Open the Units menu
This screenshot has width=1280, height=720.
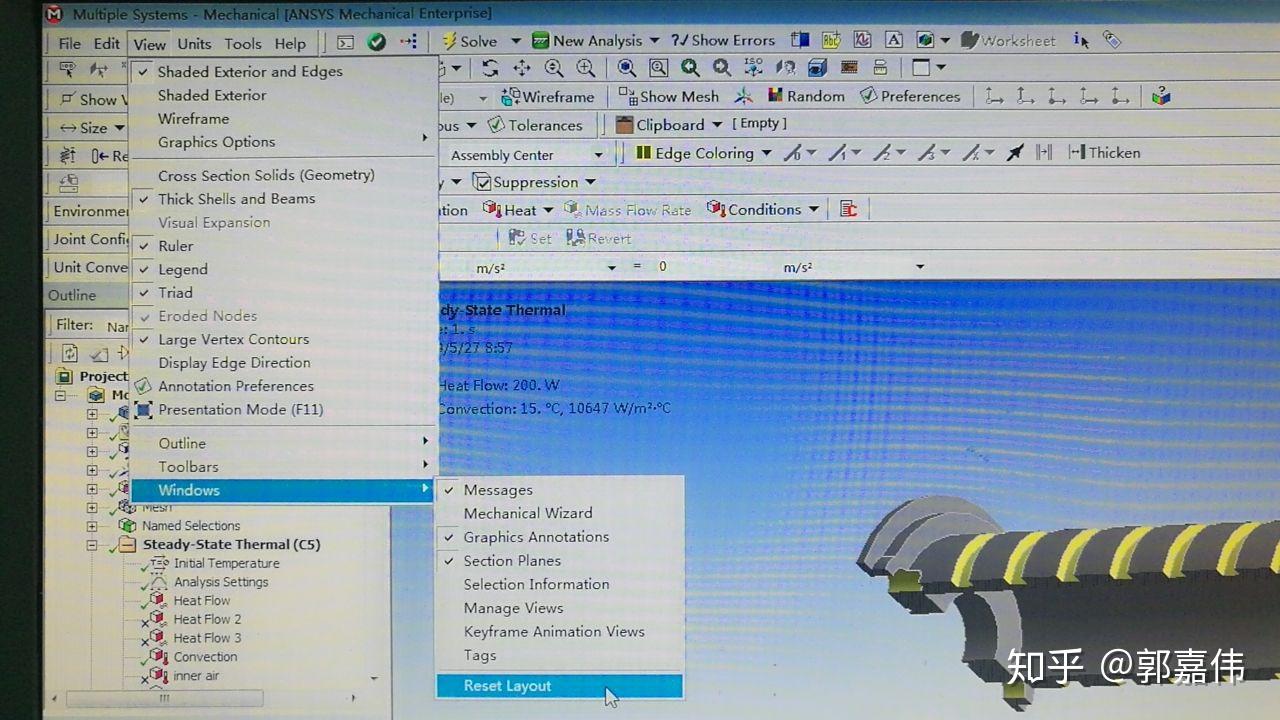coord(194,43)
